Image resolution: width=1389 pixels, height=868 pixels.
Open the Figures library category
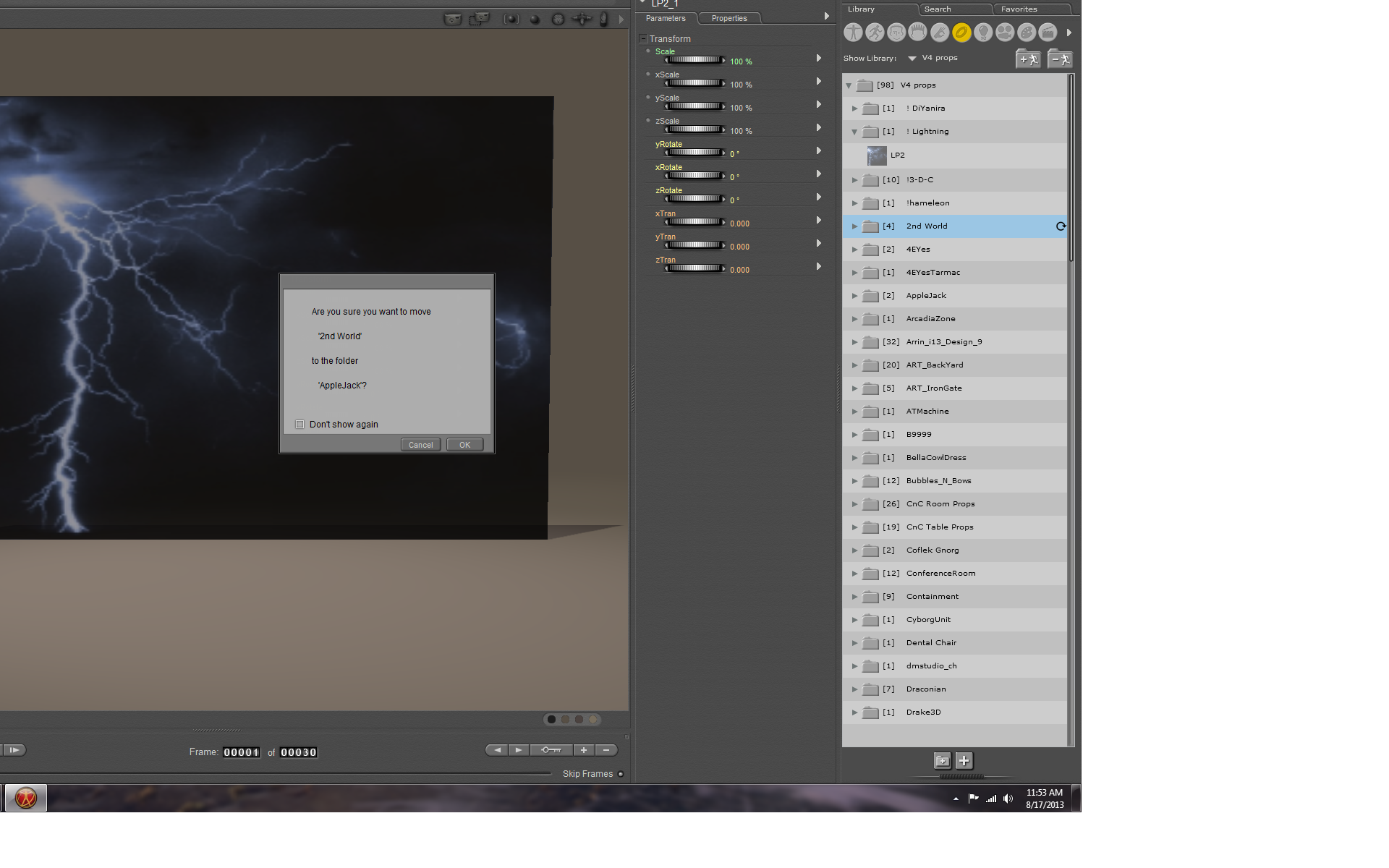tap(853, 33)
